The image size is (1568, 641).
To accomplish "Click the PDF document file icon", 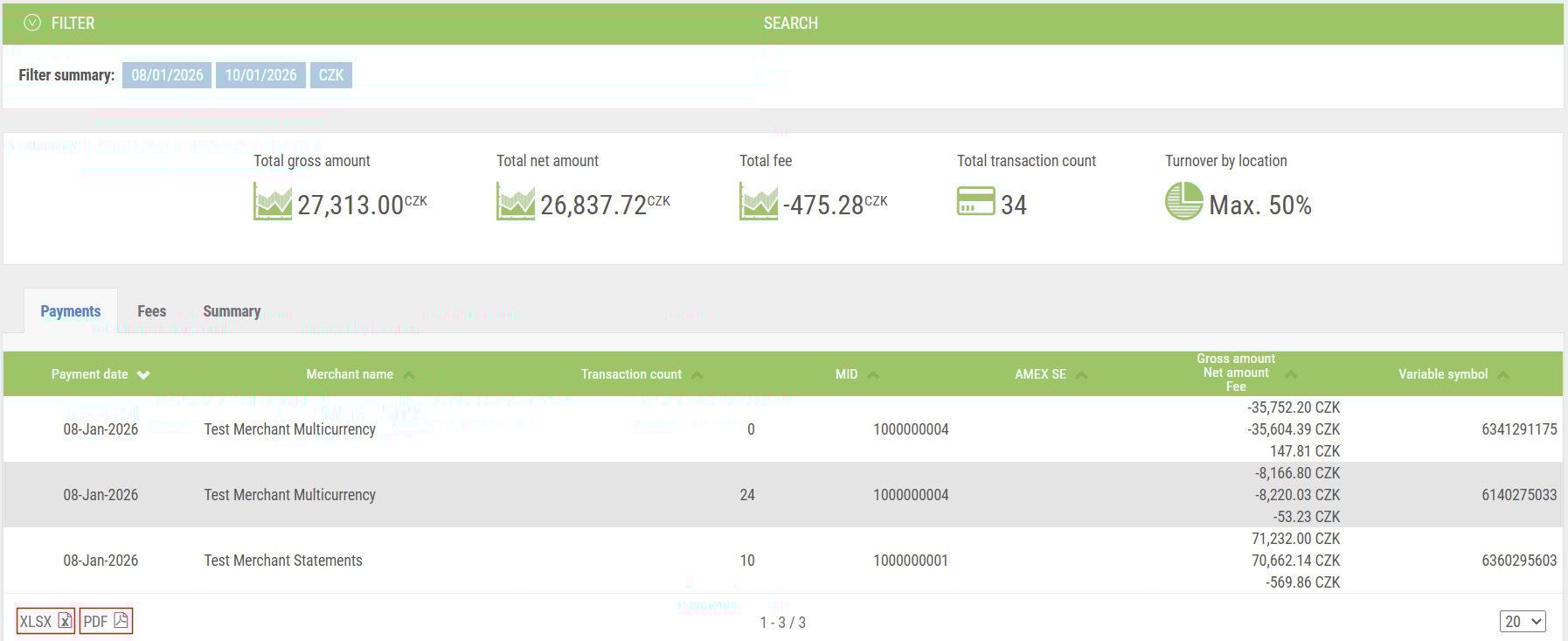I will click(121, 621).
